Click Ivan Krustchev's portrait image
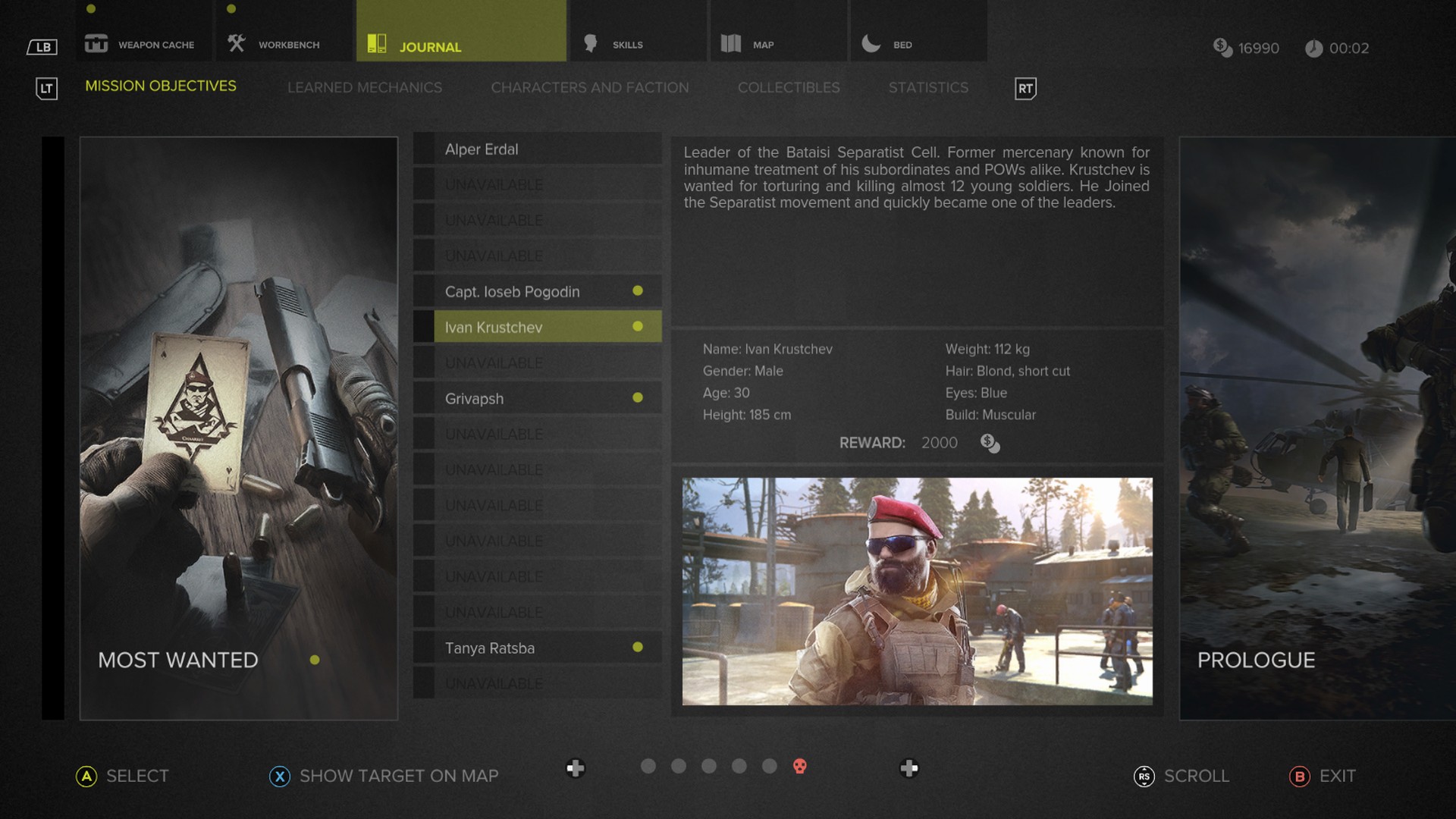The height and width of the screenshot is (819, 1456). (918, 591)
